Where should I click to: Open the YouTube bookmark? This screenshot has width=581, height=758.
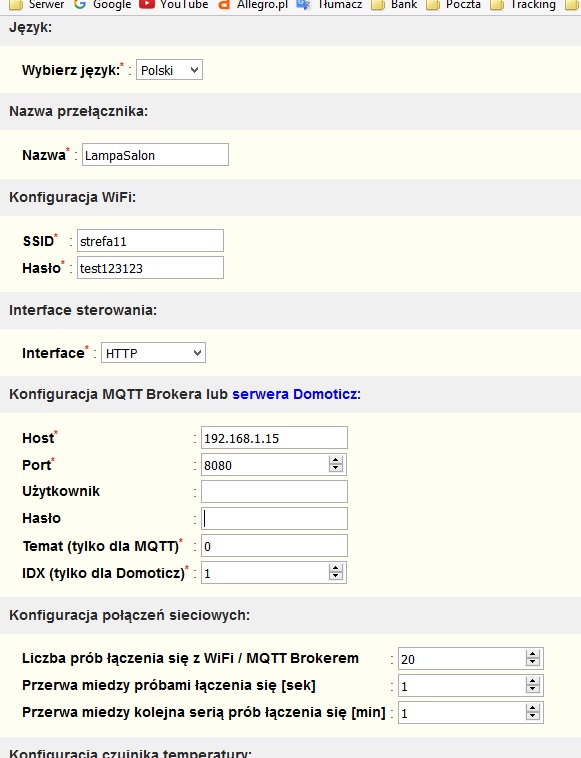coord(174,5)
